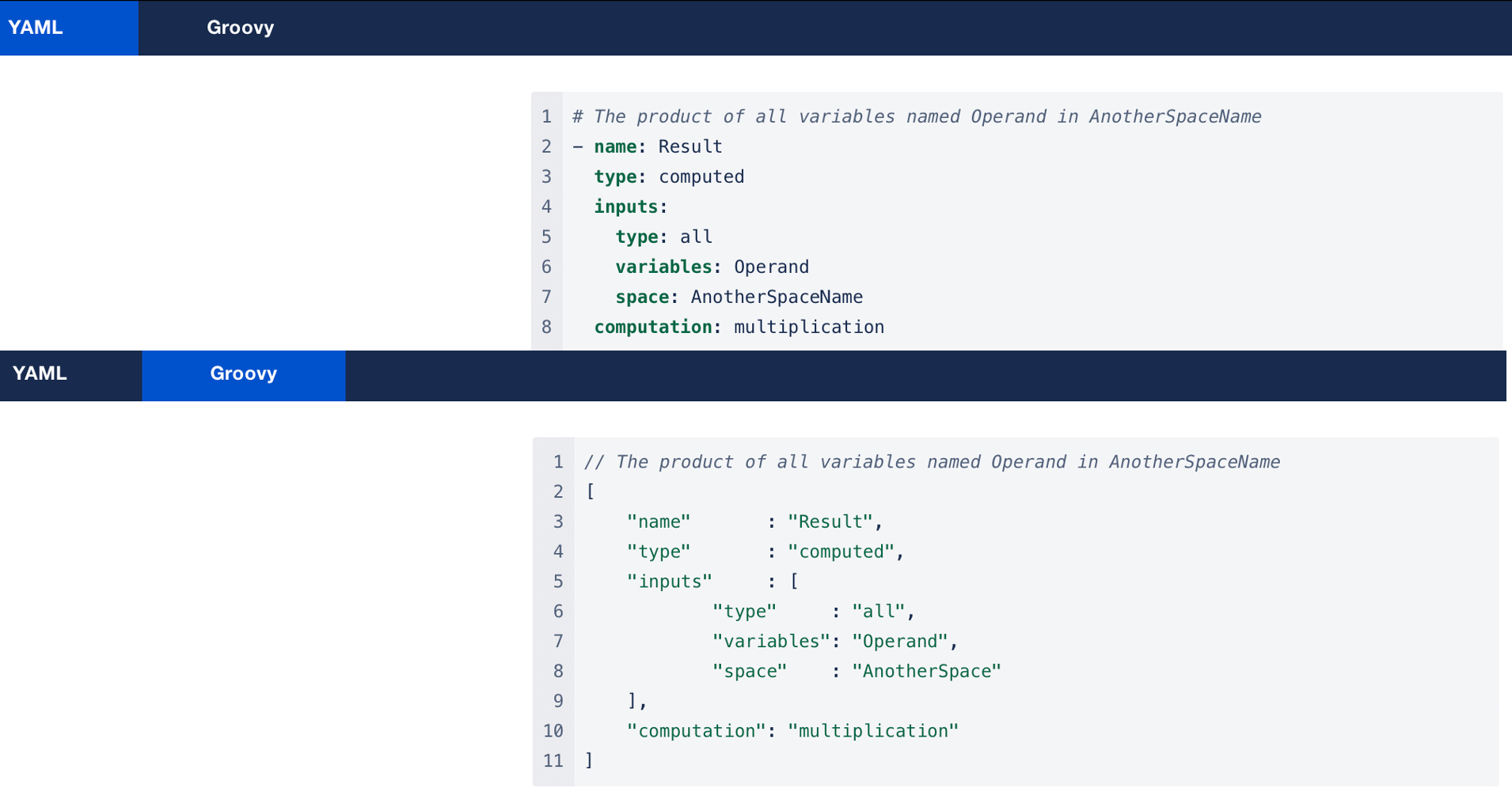Switch to Groovy in the upper tab bar
Screen dimensions: 1512x796
(240, 28)
